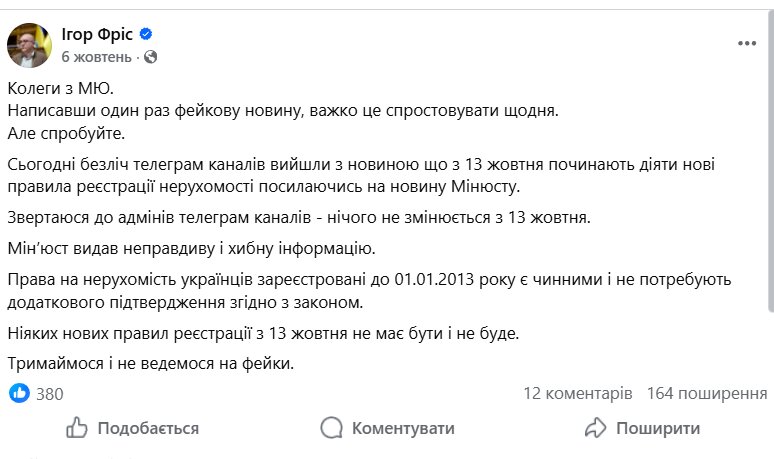Image resolution: width=774 pixels, height=459 pixels.
Task: Click the blue verified badge icon
Action: (x=146, y=34)
